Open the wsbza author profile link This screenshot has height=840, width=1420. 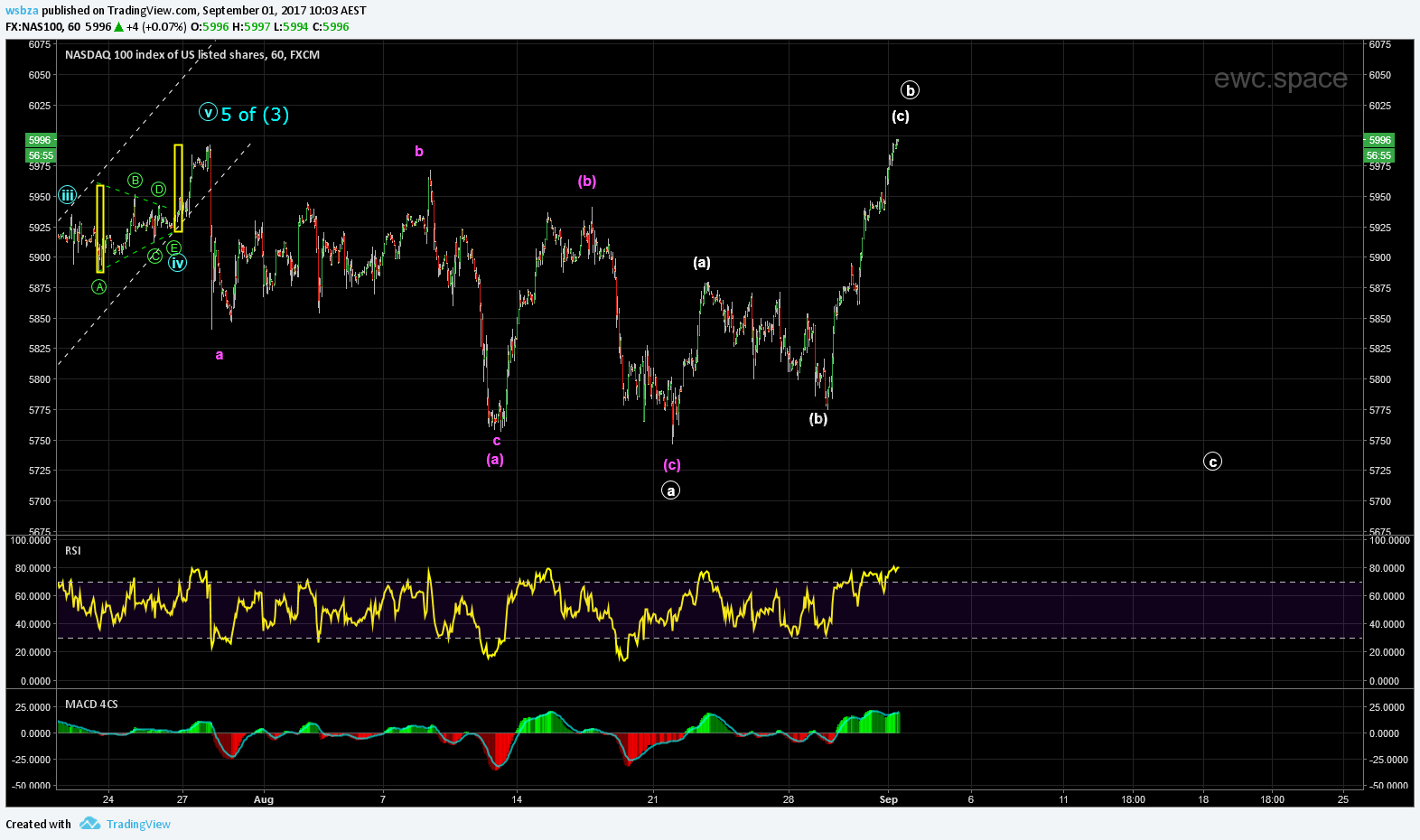[x=22, y=11]
